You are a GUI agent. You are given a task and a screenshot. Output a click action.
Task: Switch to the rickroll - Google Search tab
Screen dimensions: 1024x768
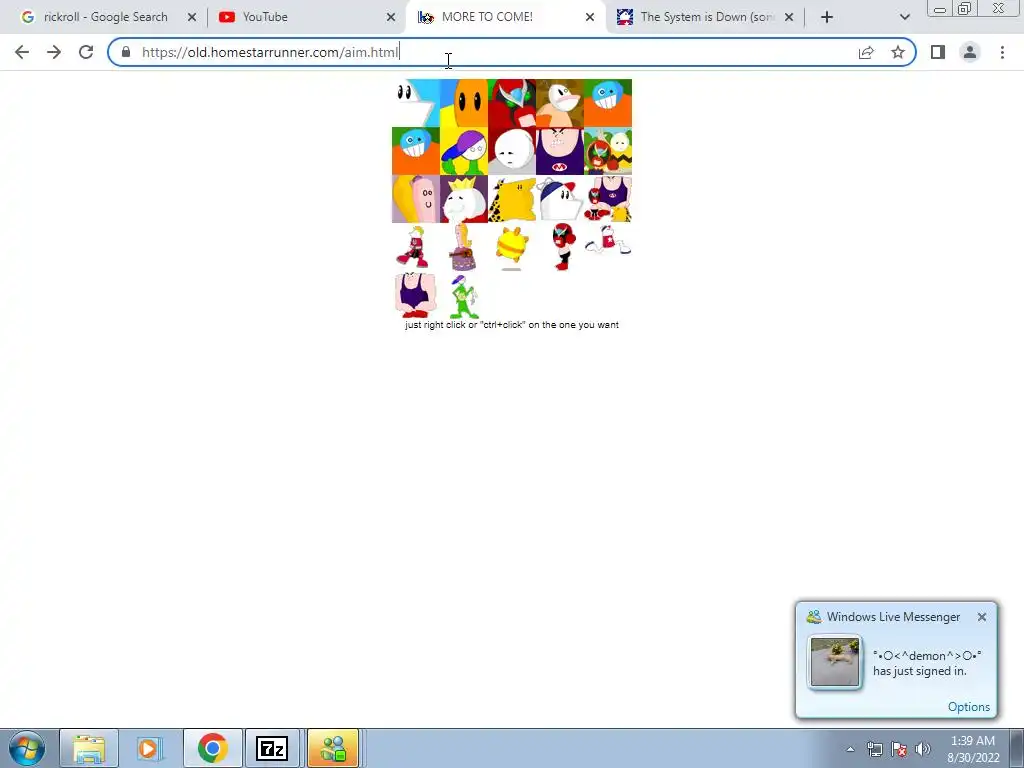[x=106, y=17]
